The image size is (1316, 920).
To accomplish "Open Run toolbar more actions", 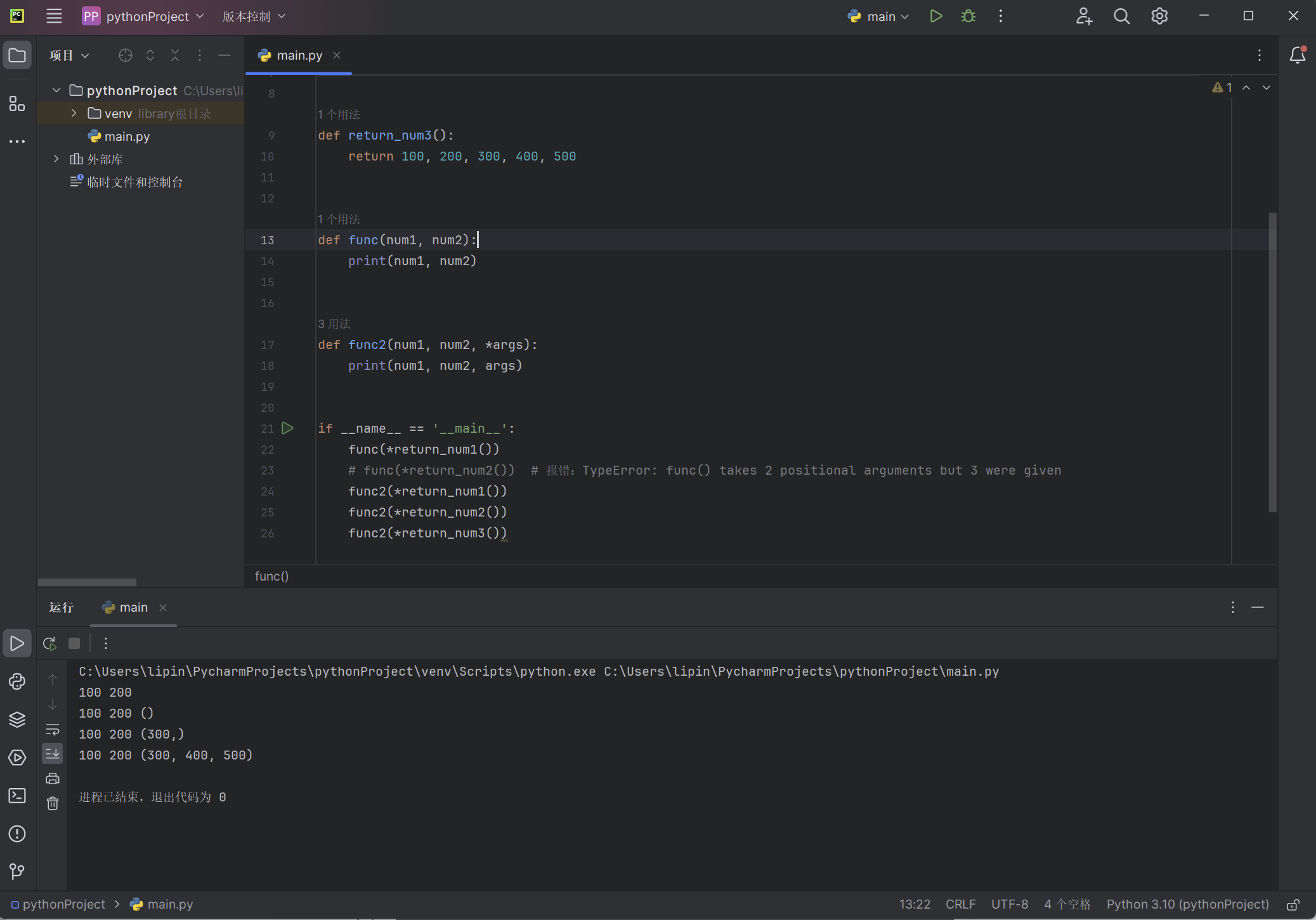I will click(x=106, y=643).
